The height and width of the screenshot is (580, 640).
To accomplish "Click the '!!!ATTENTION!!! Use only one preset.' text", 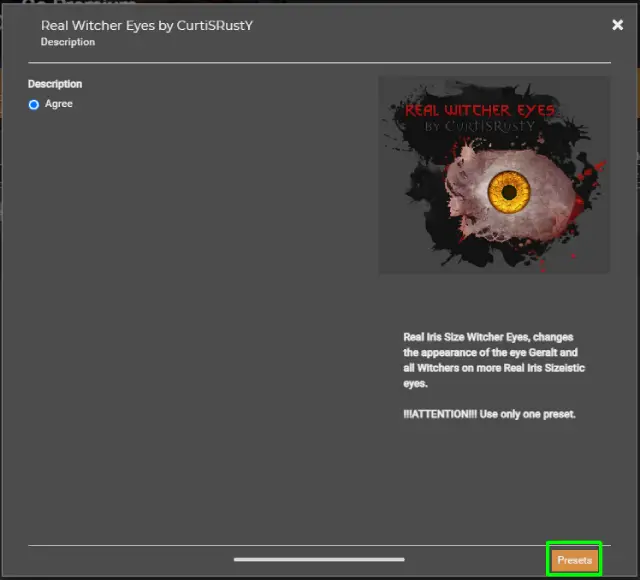I will [x=489, y=414].
